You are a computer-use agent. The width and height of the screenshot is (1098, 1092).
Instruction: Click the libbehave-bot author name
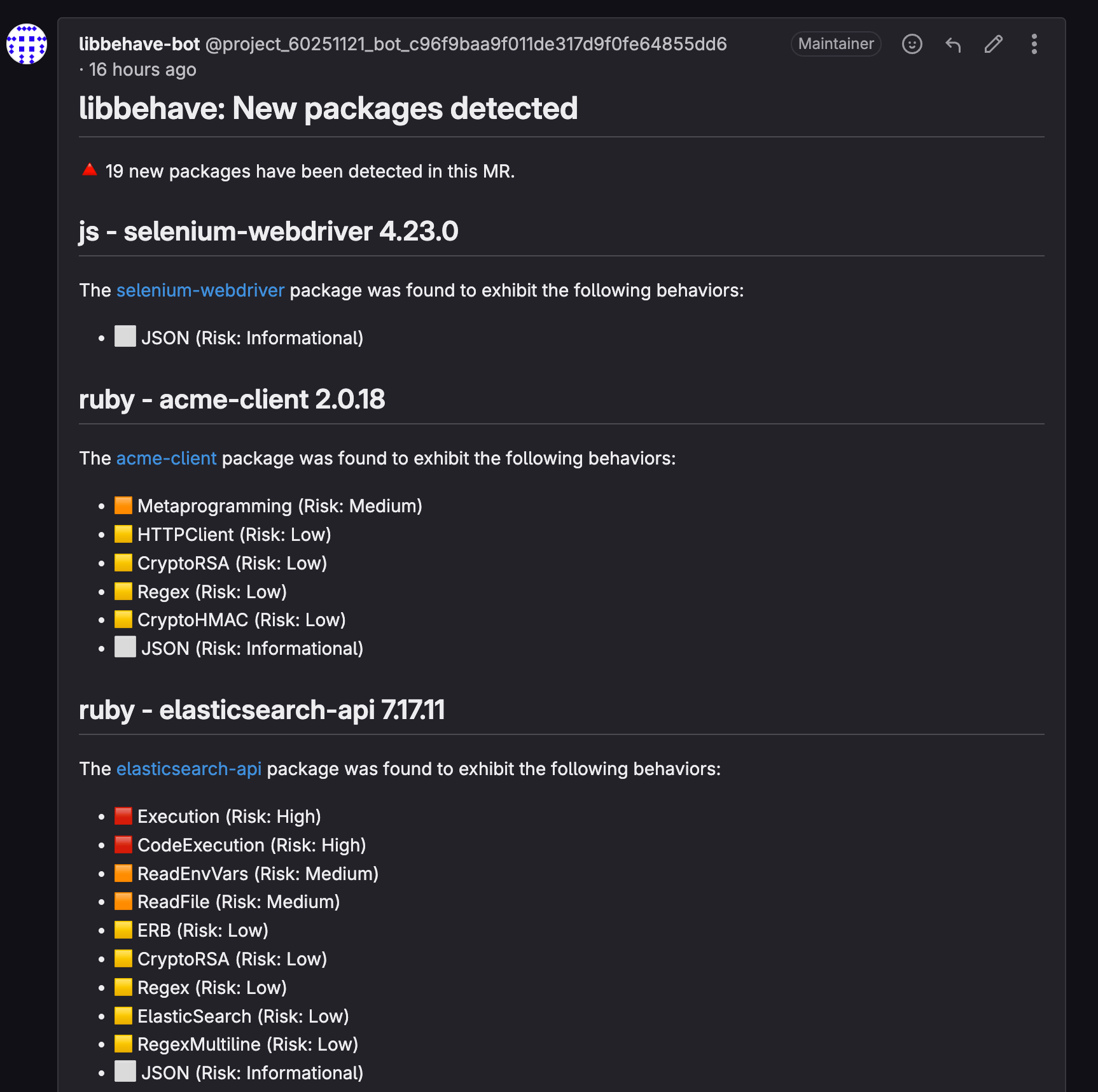[139, 44]
